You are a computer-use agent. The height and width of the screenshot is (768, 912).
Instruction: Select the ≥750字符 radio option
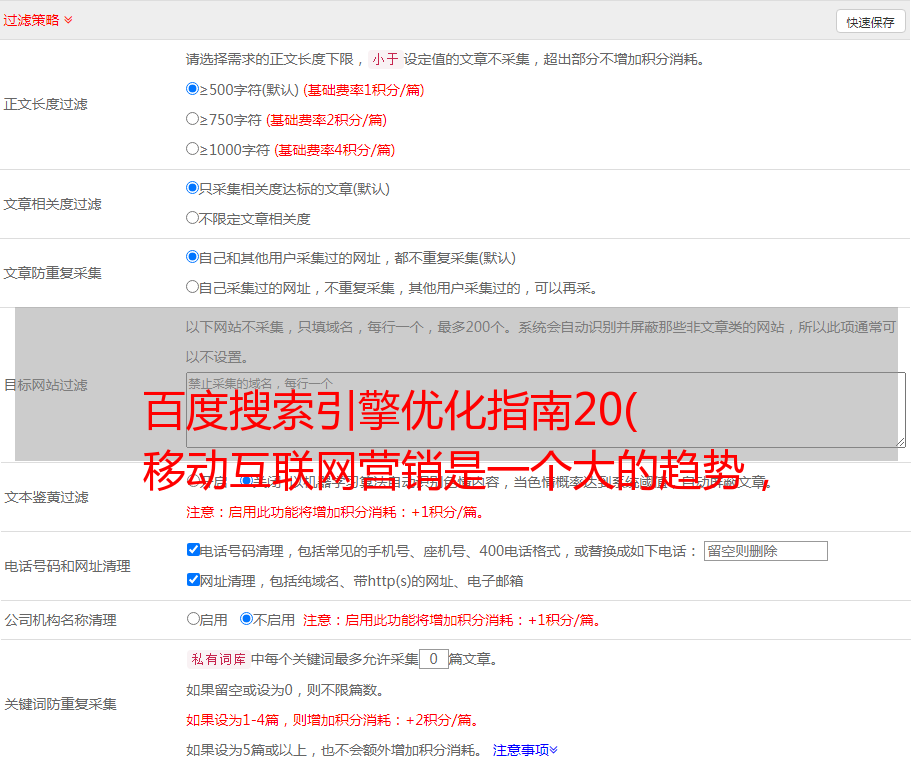pyautogui.click(x=192, y=119)
